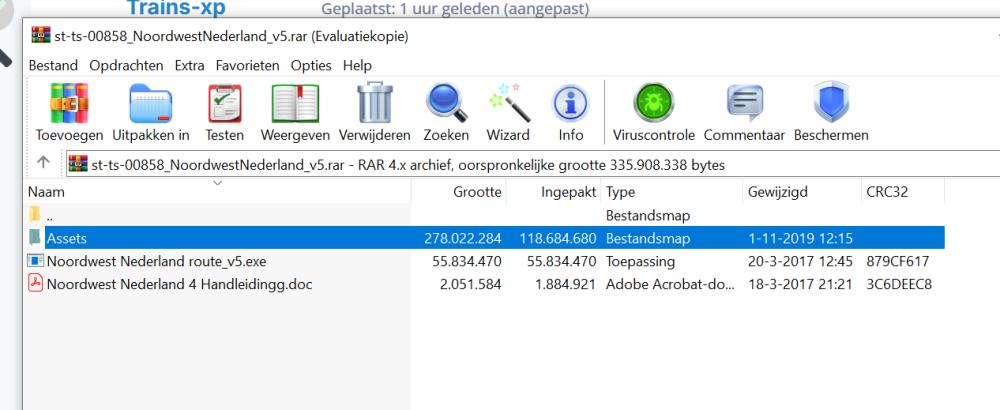Open the Extra menu
Screen dimensions: 1000x410
click(189, 66)
